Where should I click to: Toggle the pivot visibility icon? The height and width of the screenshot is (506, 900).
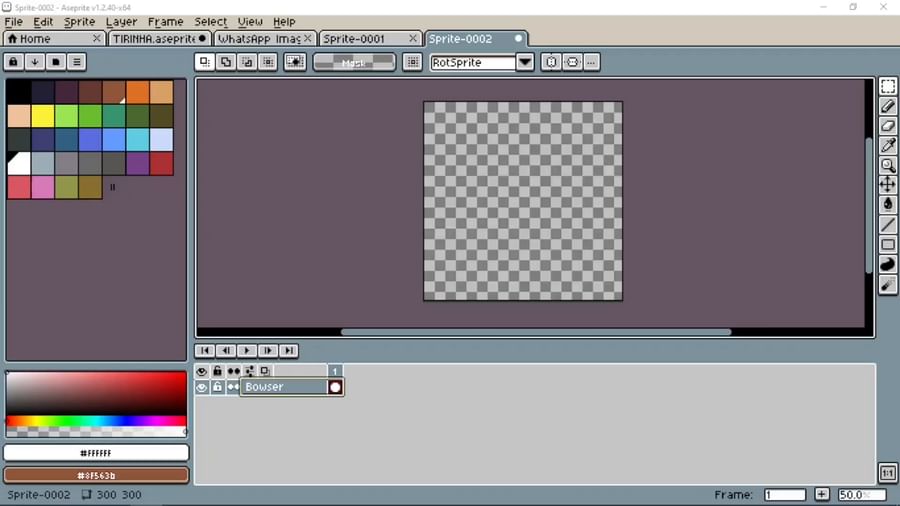coord(413,61)
